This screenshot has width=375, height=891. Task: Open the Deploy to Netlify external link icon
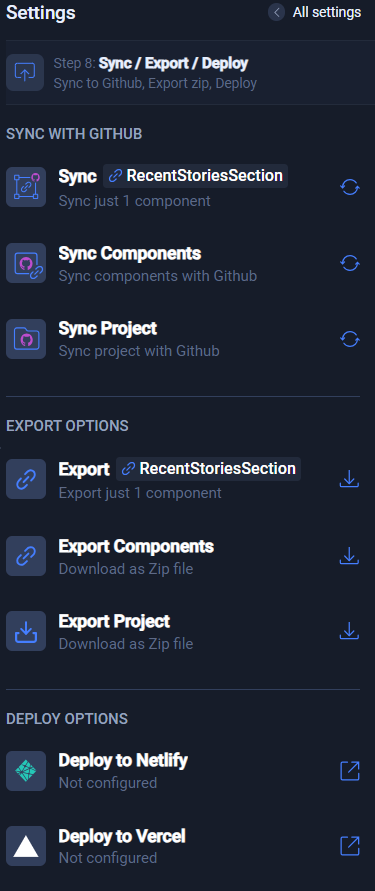click(x=349, y=771)
